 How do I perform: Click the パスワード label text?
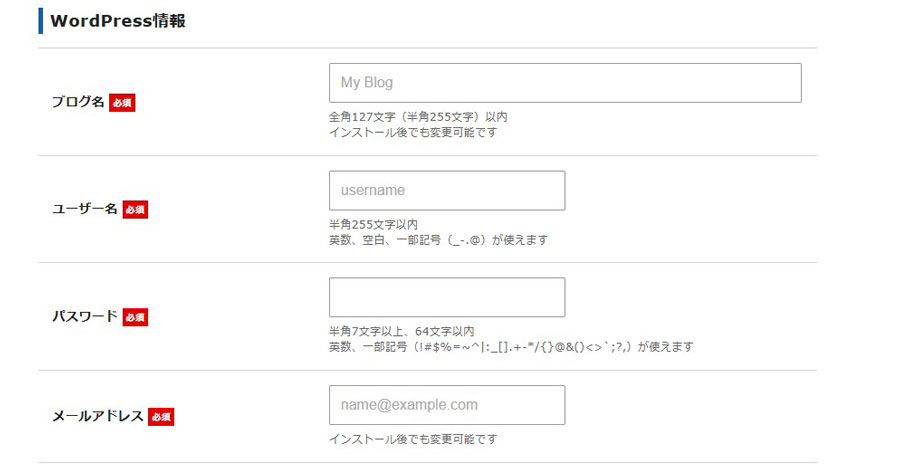pos(85,317)
